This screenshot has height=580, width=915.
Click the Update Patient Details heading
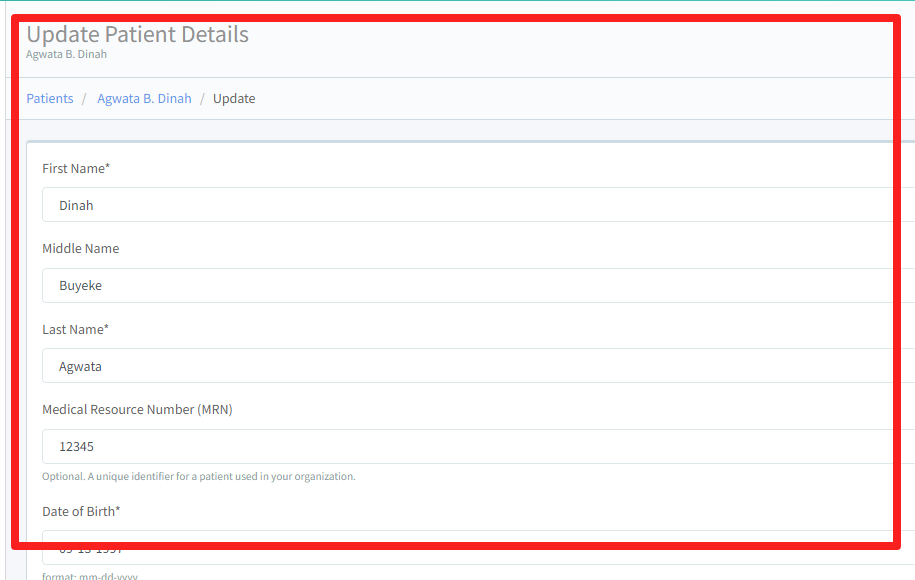[138, 34]
